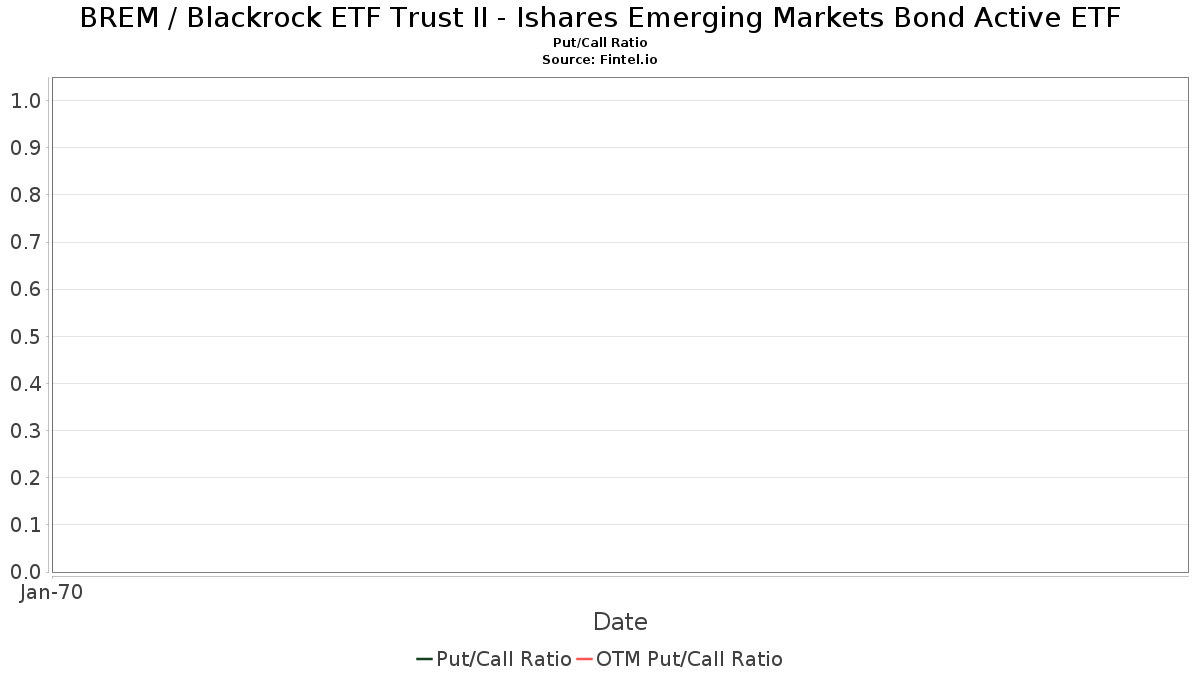Select the Jan-70 x-axis tick label

point(51,592)
